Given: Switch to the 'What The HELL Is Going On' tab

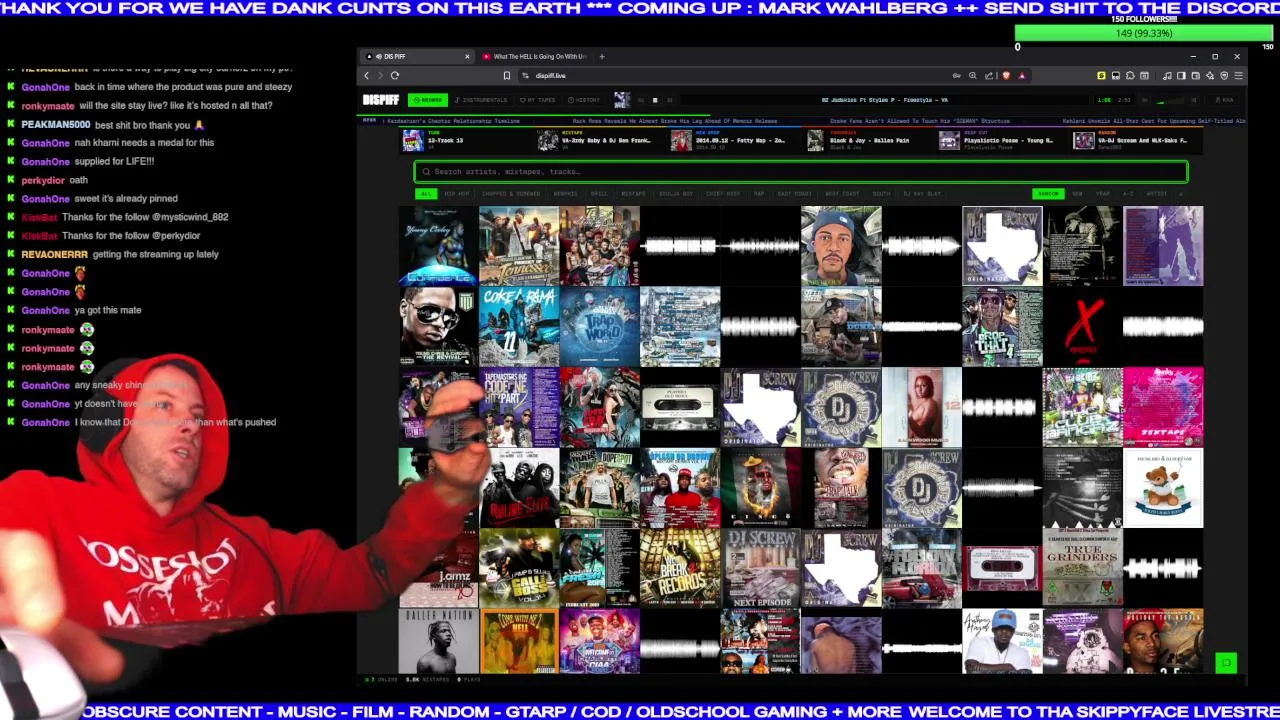Looking at the screenshot, I should [x=535, y=57].
